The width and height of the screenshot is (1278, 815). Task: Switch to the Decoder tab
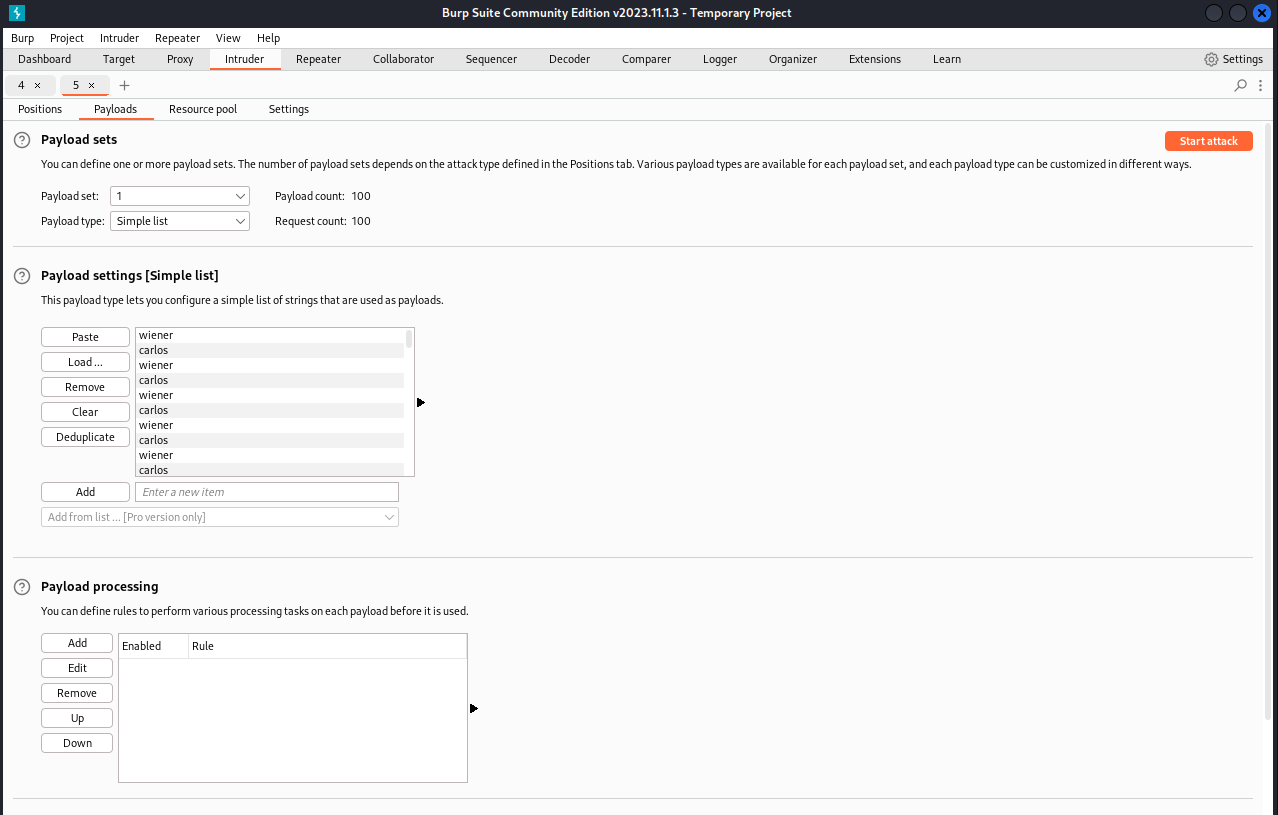(x=569, y=59)
